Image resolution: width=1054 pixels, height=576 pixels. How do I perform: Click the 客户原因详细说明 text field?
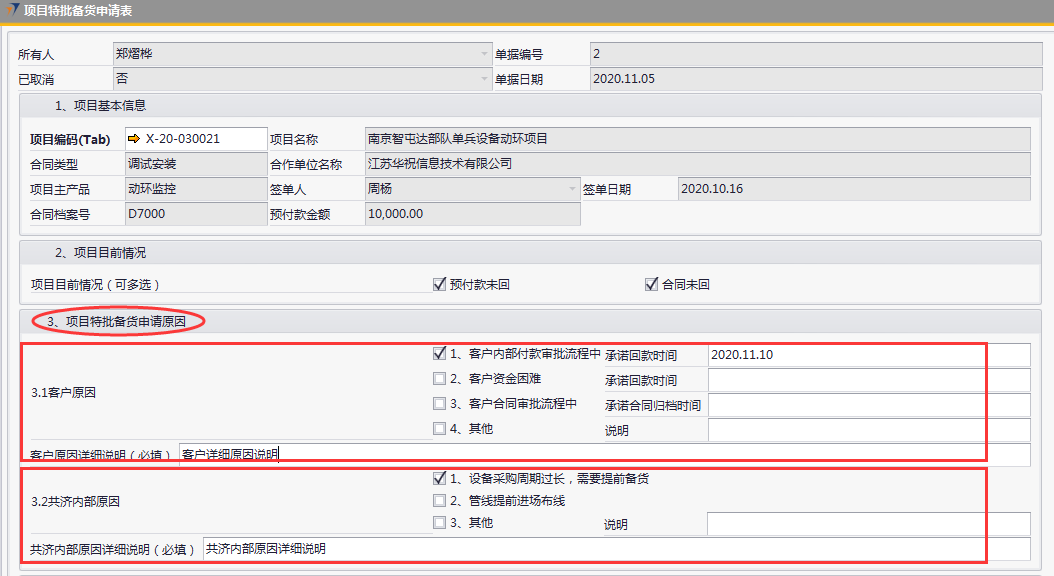(600, 455)
